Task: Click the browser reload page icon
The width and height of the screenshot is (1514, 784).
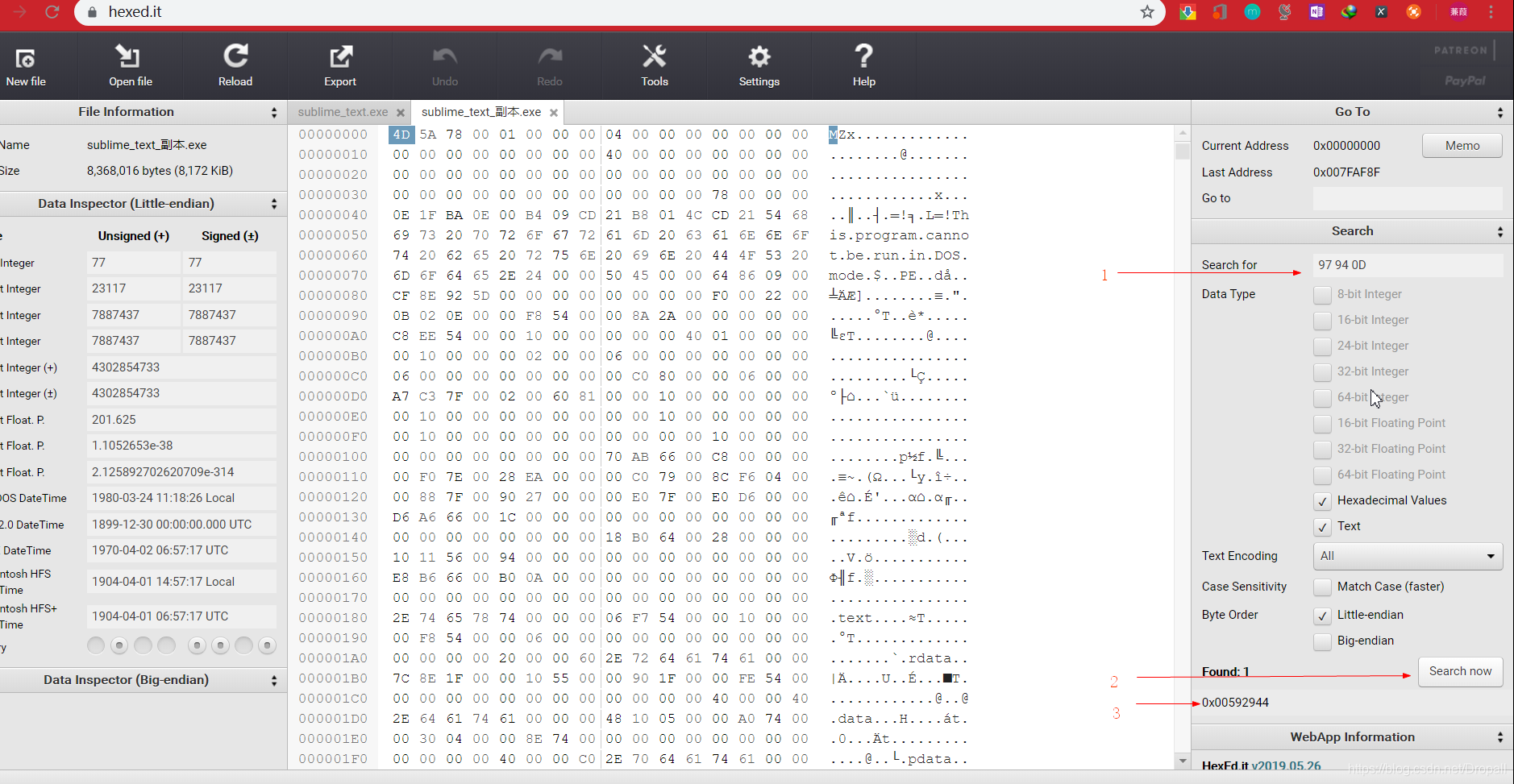Action: pyautogui.click(x=52, y=12)
